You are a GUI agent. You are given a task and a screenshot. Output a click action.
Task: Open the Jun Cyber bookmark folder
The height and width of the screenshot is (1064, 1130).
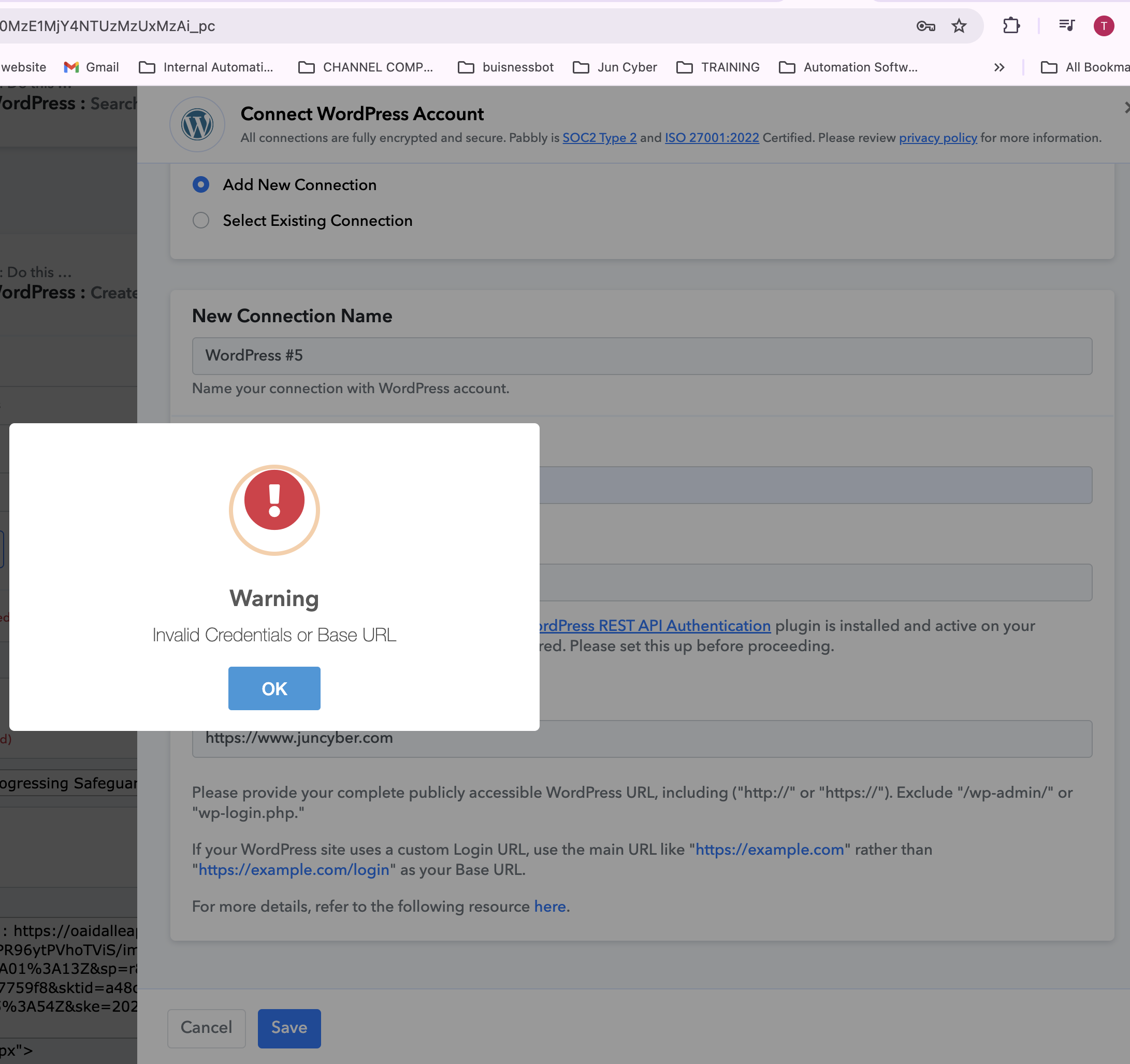pos(615,67)
